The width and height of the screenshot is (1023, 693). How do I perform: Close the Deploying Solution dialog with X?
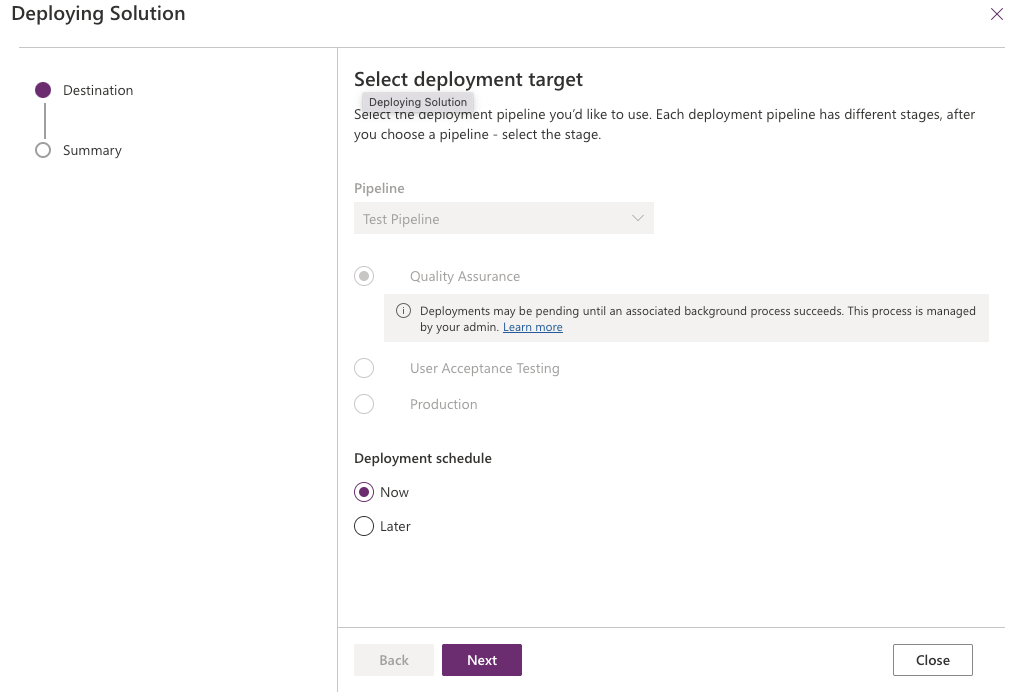996,14
